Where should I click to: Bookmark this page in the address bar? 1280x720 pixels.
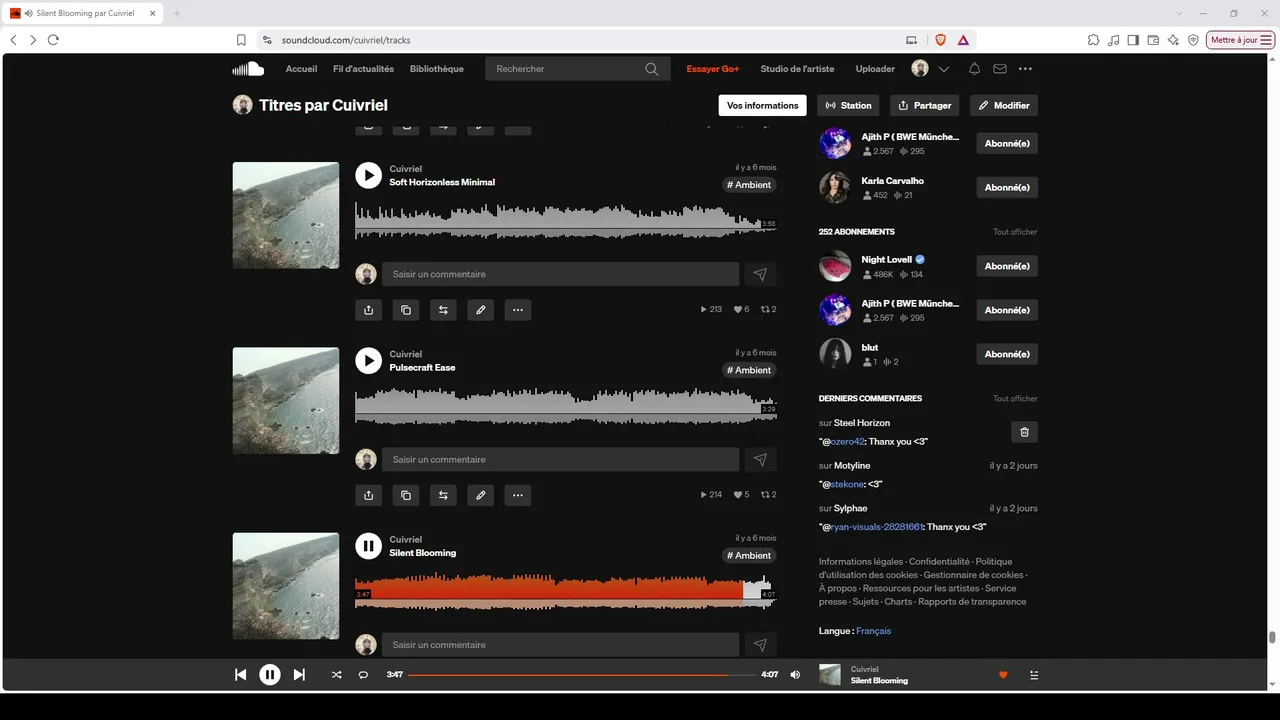(241, 40)
